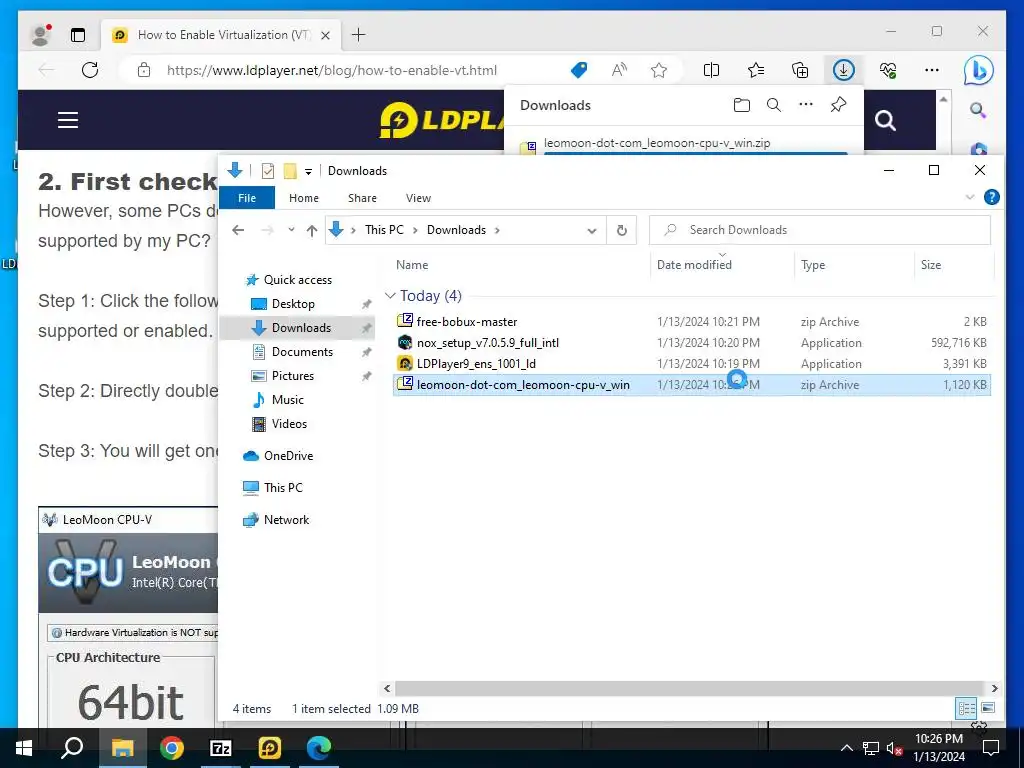Open View tab in Explorer ribbon
Image resolution: width=1024 pixels, height=768 pixels.
418,198
